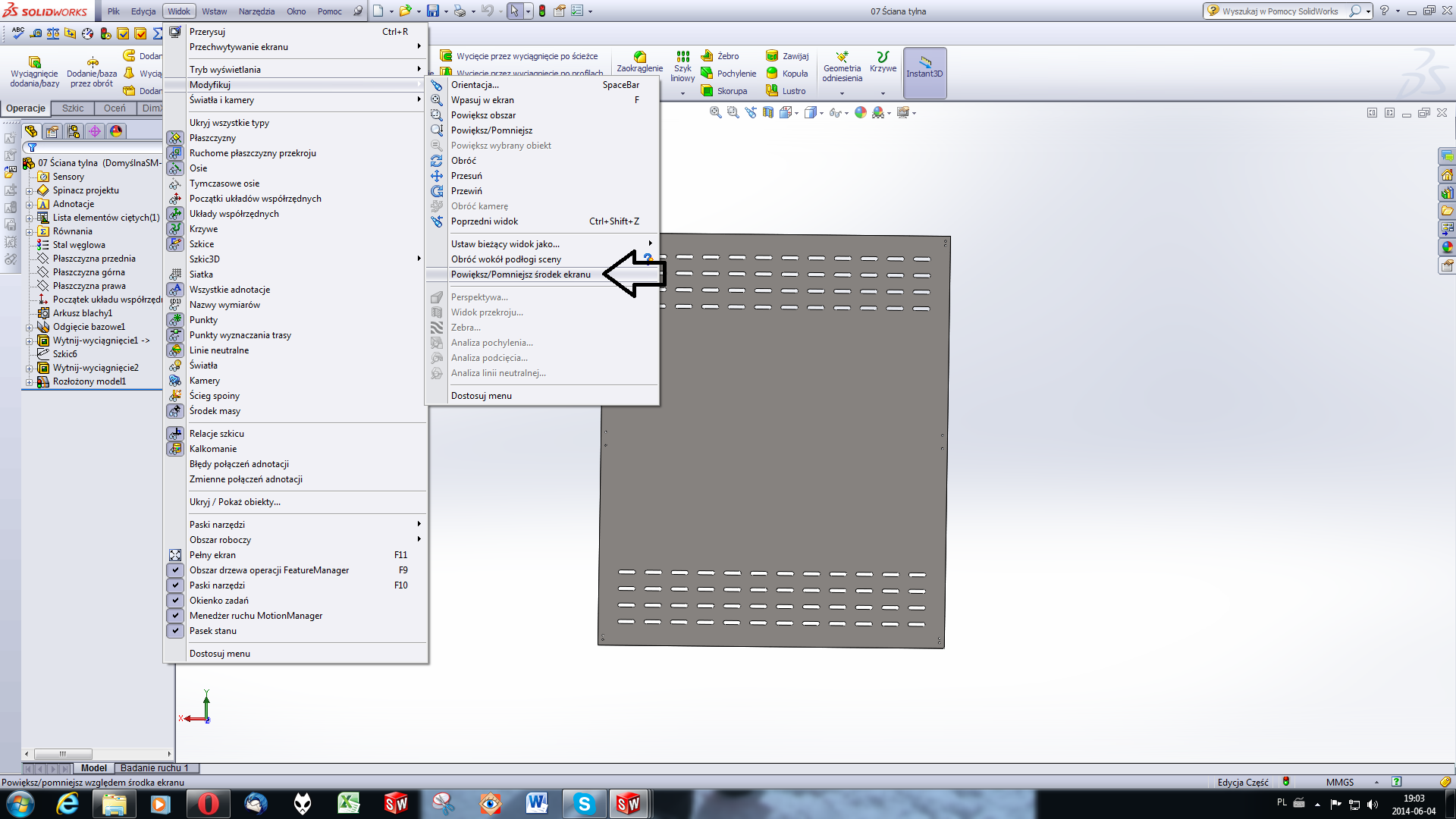Viewport: 1456px width, 819px height.
Task: Click the rebuild traffic light icon
Action: pos(542,11)
